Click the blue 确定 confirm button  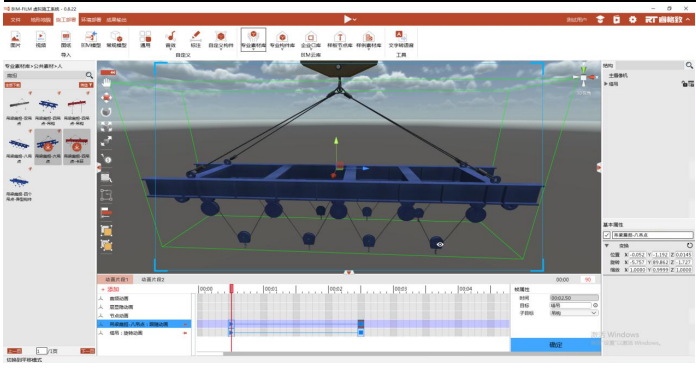(x=555, y=345)
